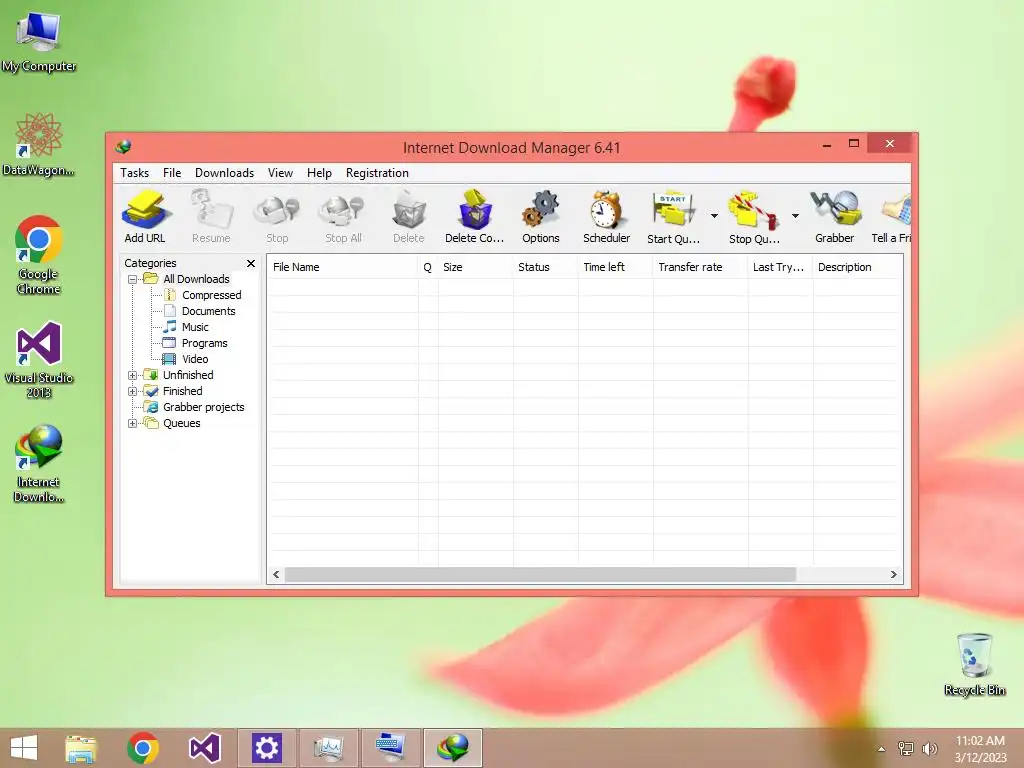The image size is (1024, 768).
Task: Open the Help menu
Action: point(319,173)
